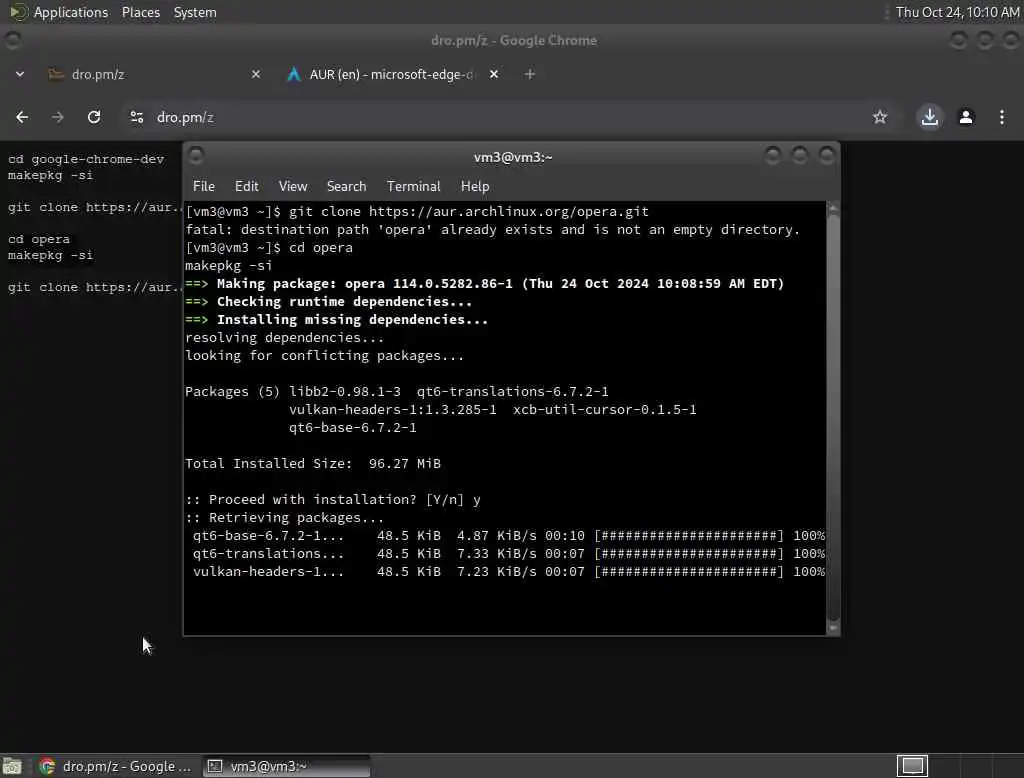1024x778 pixels.
Task: Switch to the dro.pm/z tab
Action: (155, 74)
